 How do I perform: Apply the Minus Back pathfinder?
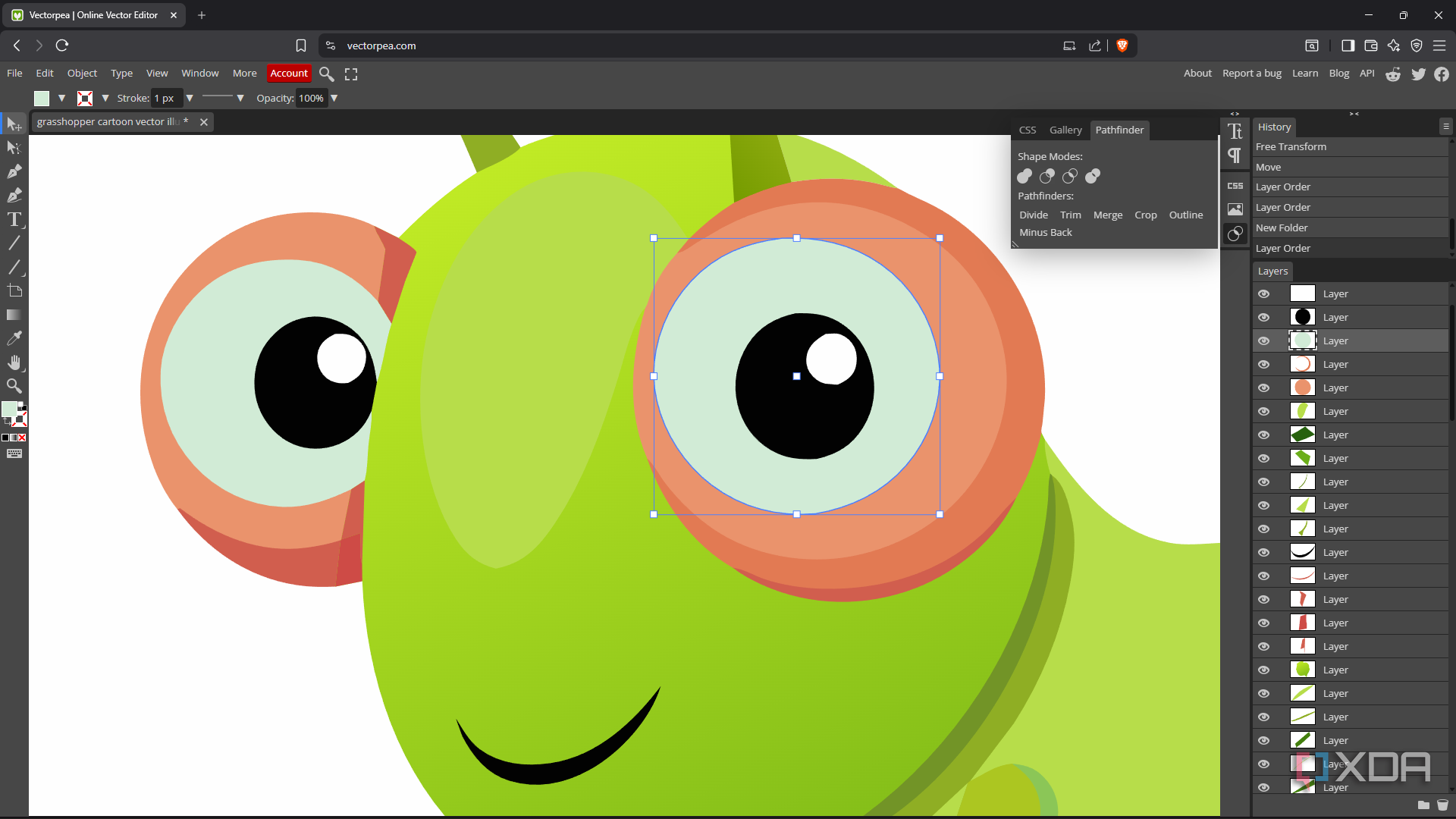coord(1046,233)
